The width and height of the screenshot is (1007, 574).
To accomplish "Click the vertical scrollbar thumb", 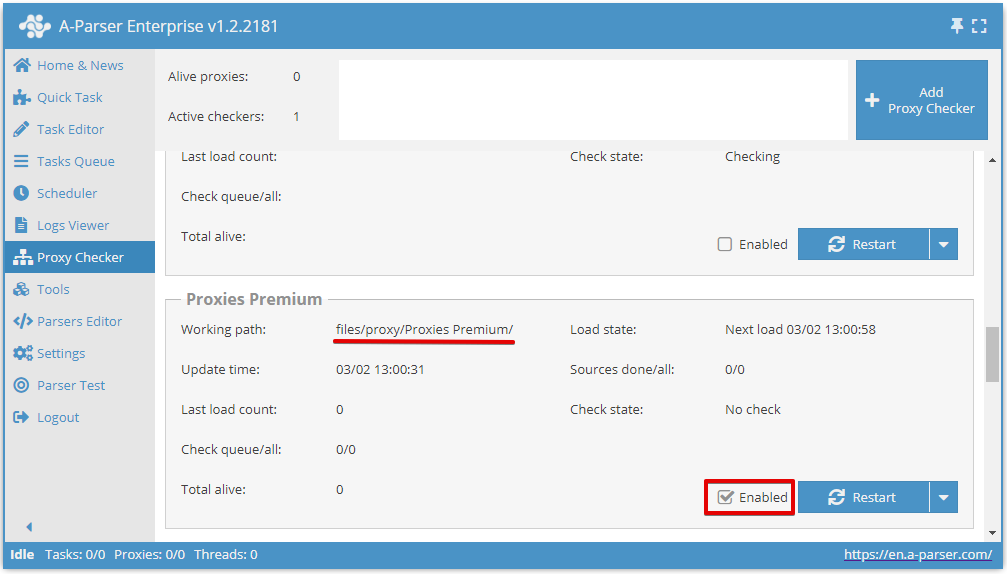I will click(x=992, y=354).
